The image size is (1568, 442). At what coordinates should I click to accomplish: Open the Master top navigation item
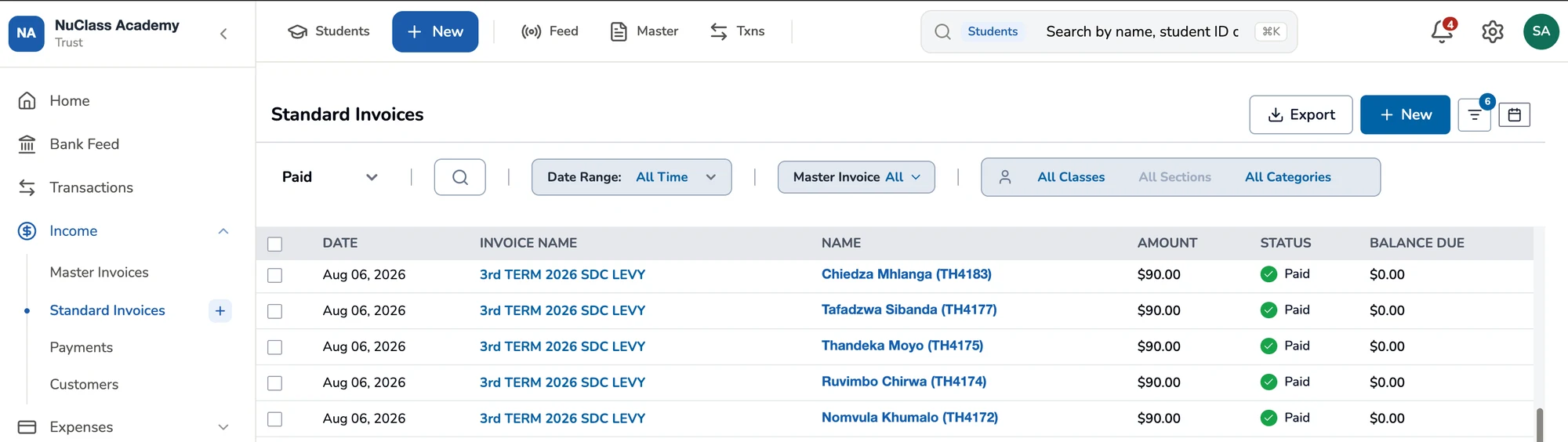point(644,31)
